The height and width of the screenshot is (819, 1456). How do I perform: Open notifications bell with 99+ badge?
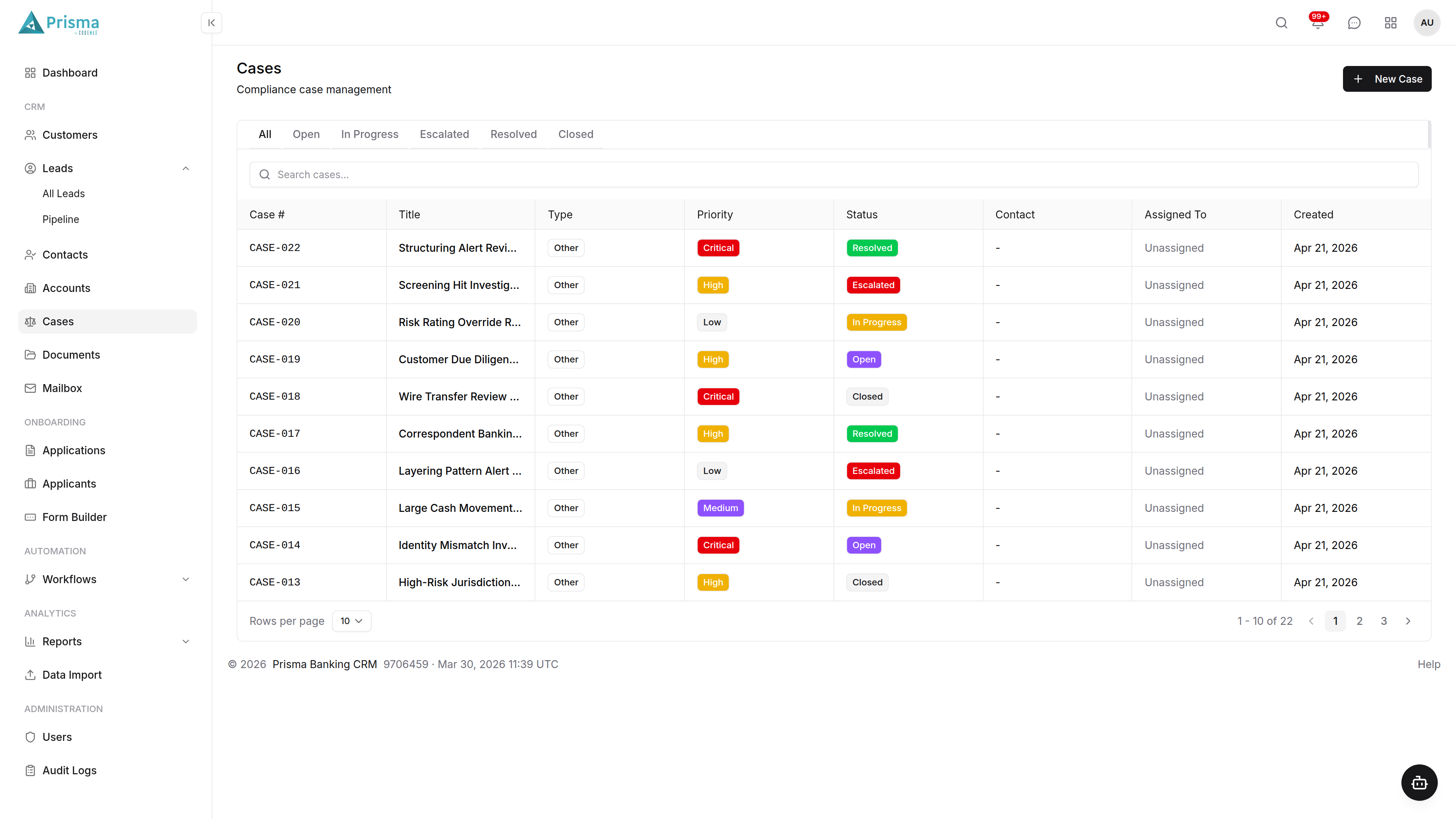[1318, 23]
